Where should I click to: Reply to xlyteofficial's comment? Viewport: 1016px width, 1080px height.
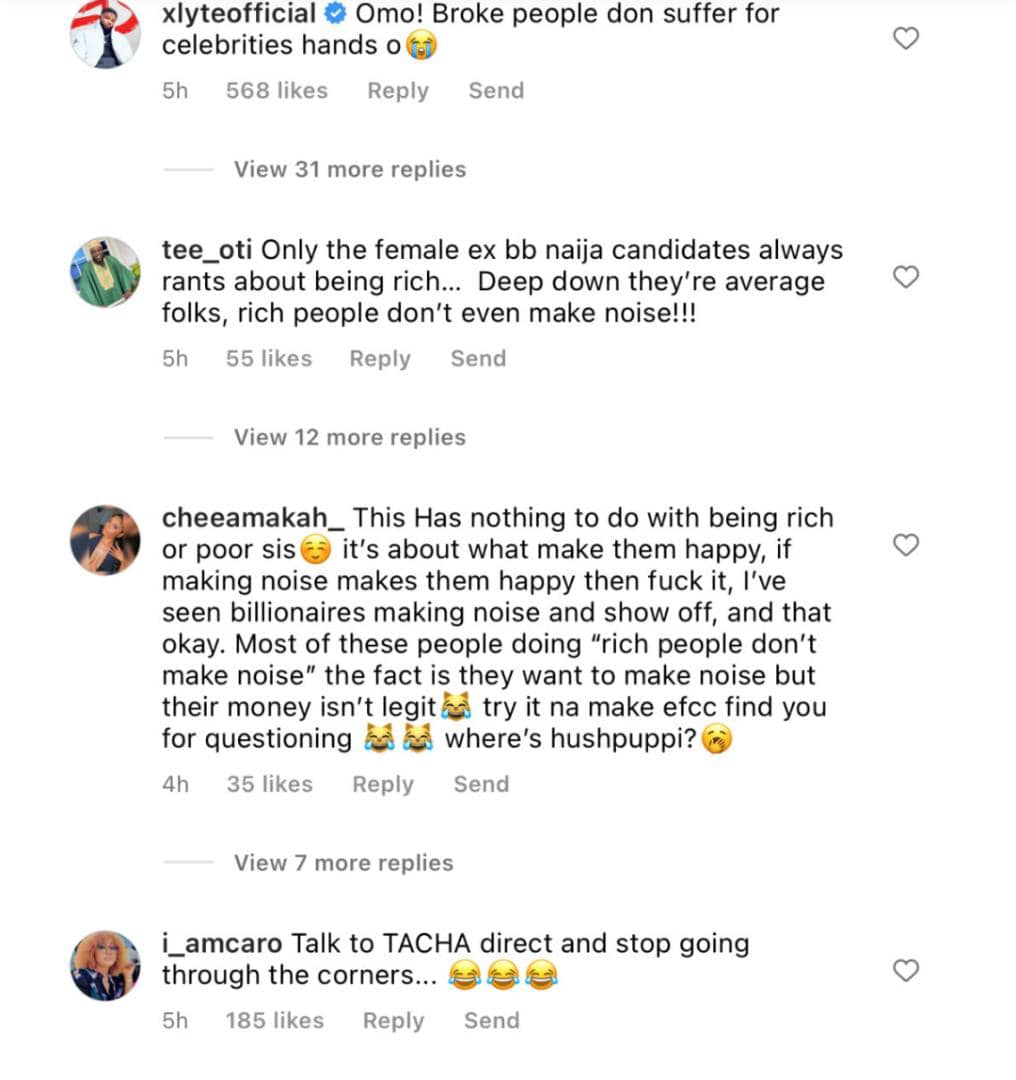397,91
